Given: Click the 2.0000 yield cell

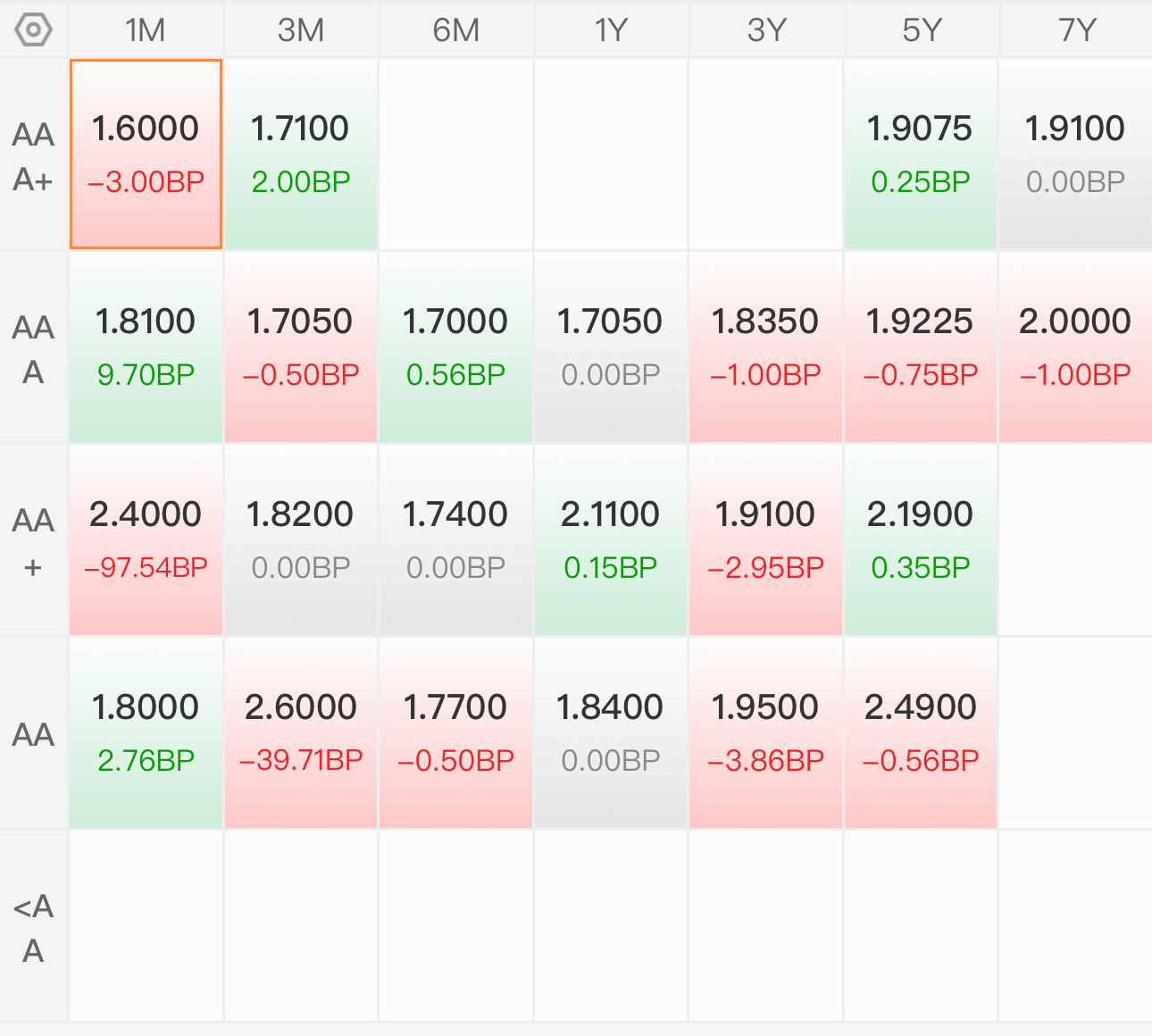Looking at the screenshot, I should point(1075,347).
